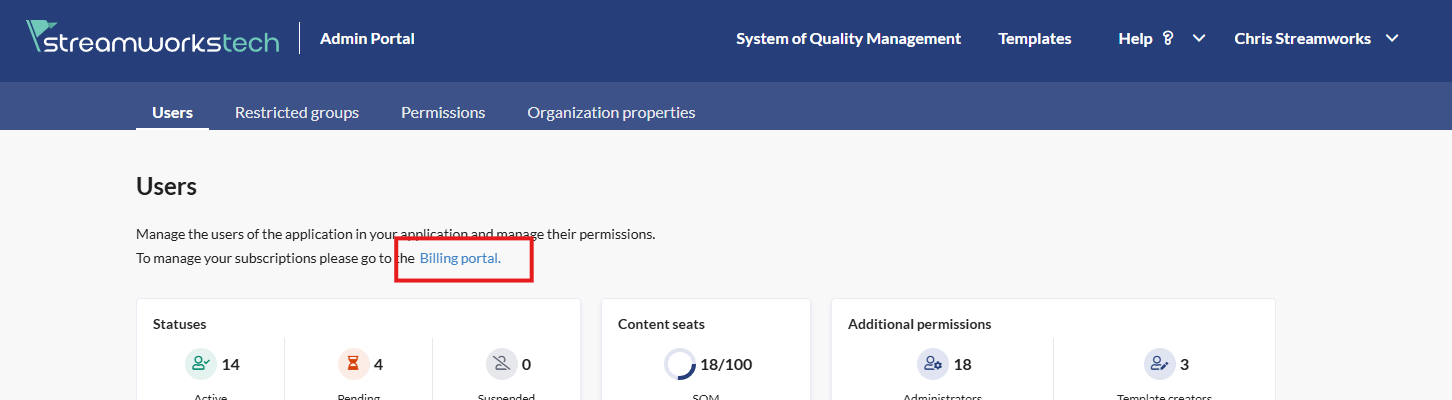Go to Templates in the top navigation
Viewport: 1452px width, 400px height.
pyautogui.click(x=1034, y=39)
